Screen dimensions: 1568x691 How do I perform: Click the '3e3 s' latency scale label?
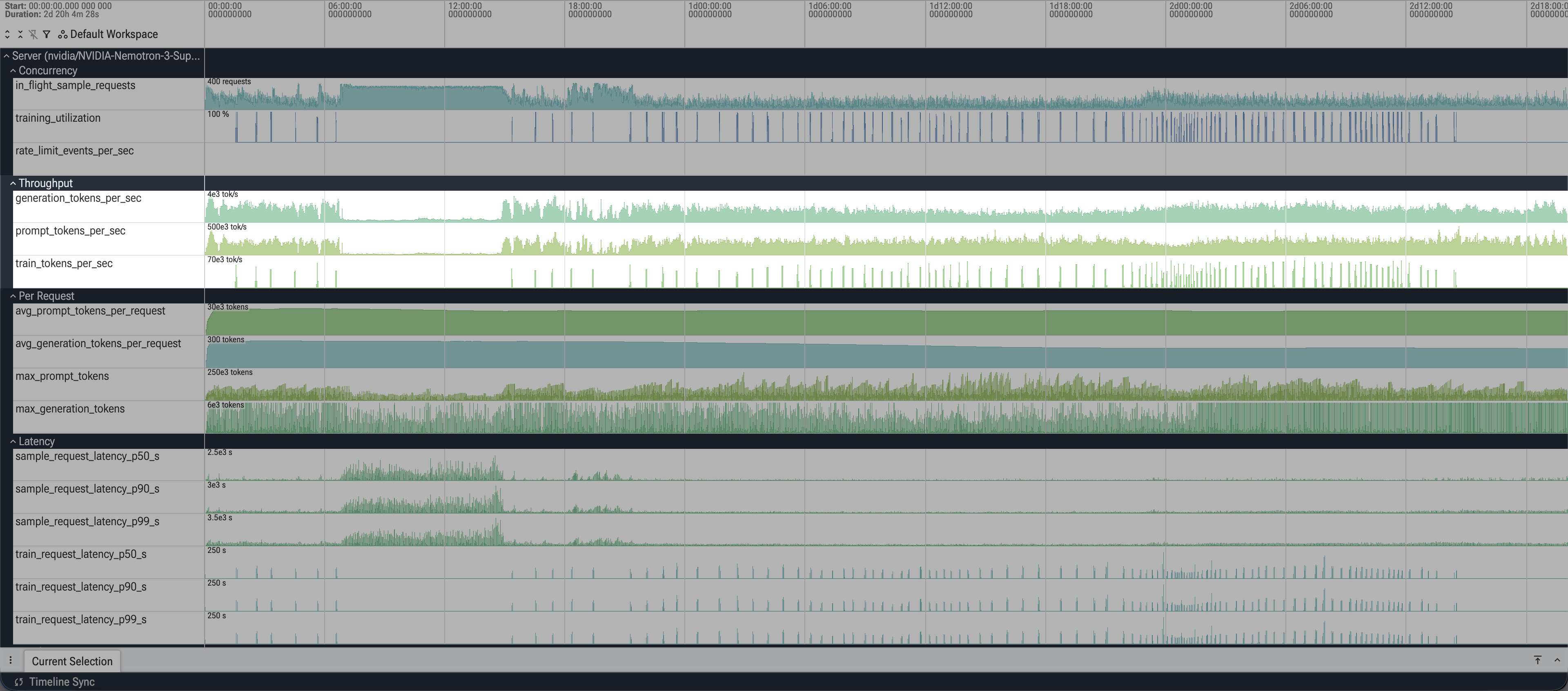point(216,485)
